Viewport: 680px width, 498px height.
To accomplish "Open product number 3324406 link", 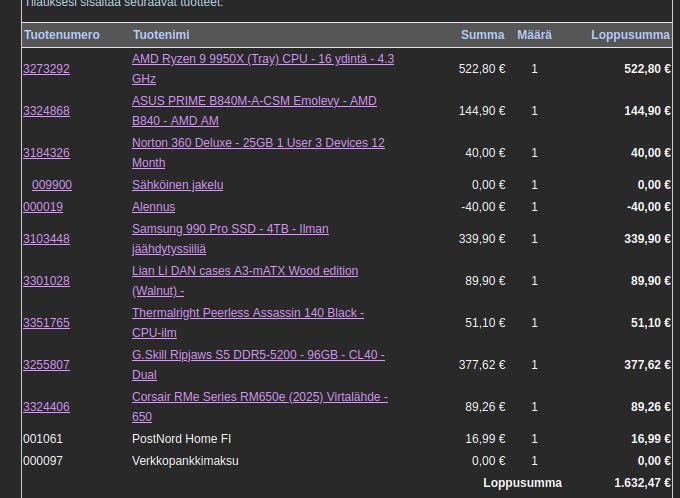I will [x=46, y=407].
